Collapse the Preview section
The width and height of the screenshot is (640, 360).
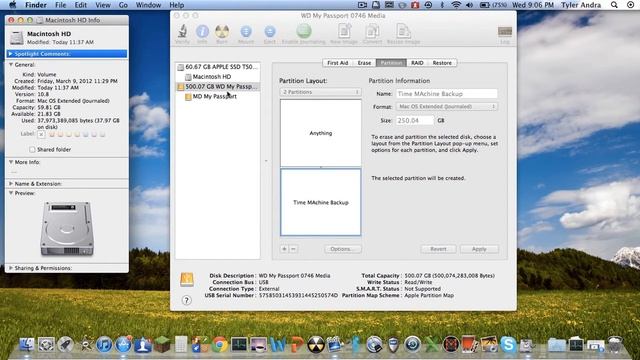[x=11, y=193]
